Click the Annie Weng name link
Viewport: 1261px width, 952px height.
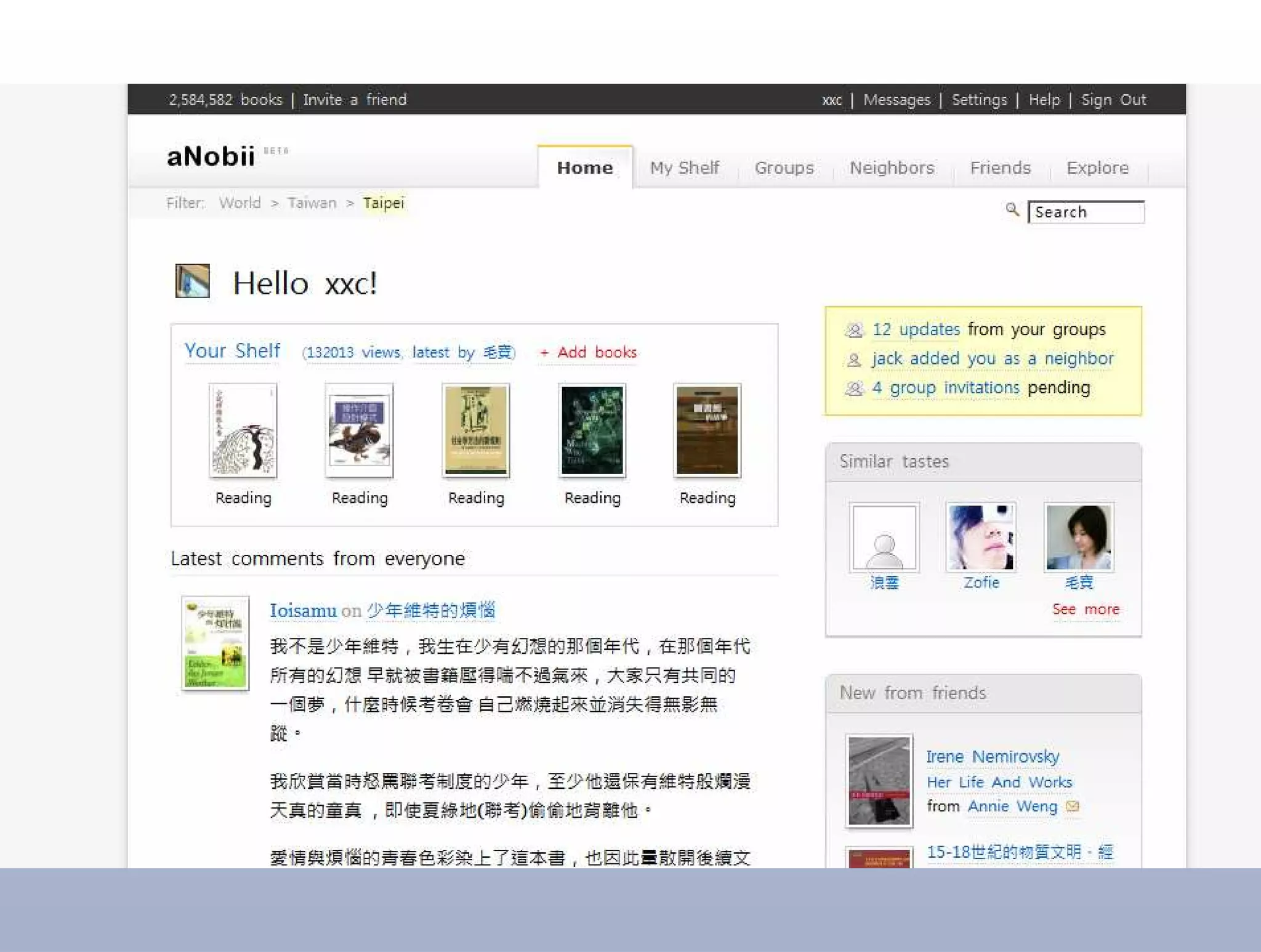point(1012,807)
